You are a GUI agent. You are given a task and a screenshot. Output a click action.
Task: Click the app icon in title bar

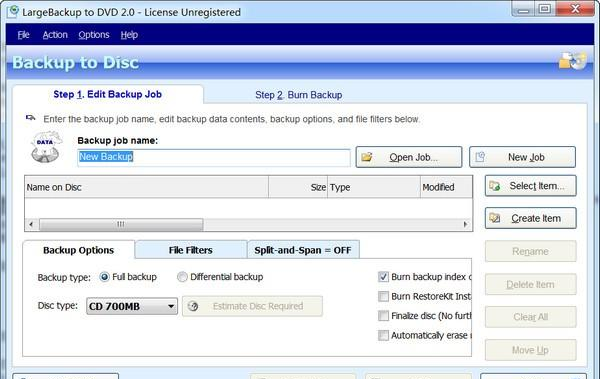pos(13,11)
